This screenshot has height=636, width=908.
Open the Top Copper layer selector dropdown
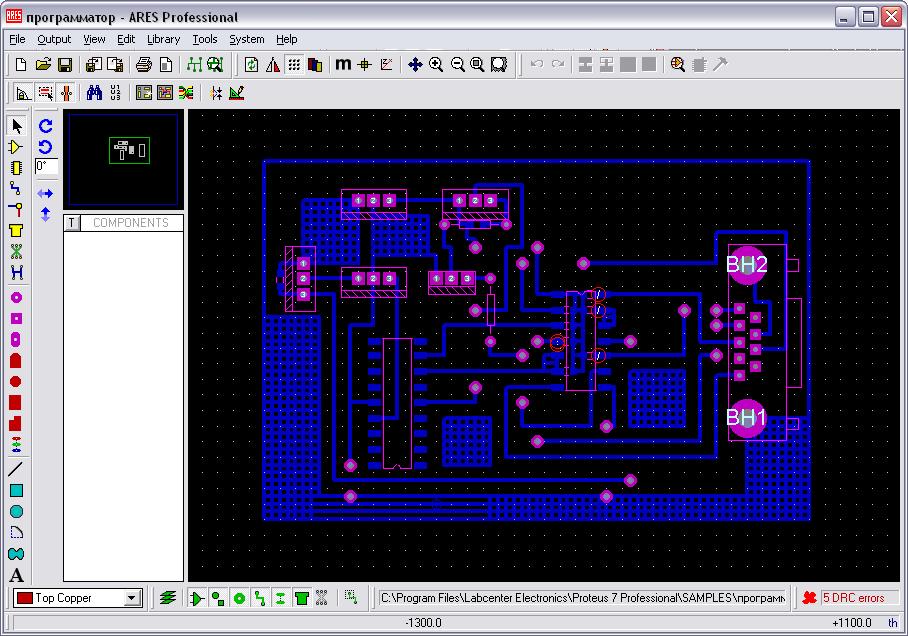(133, 598)
